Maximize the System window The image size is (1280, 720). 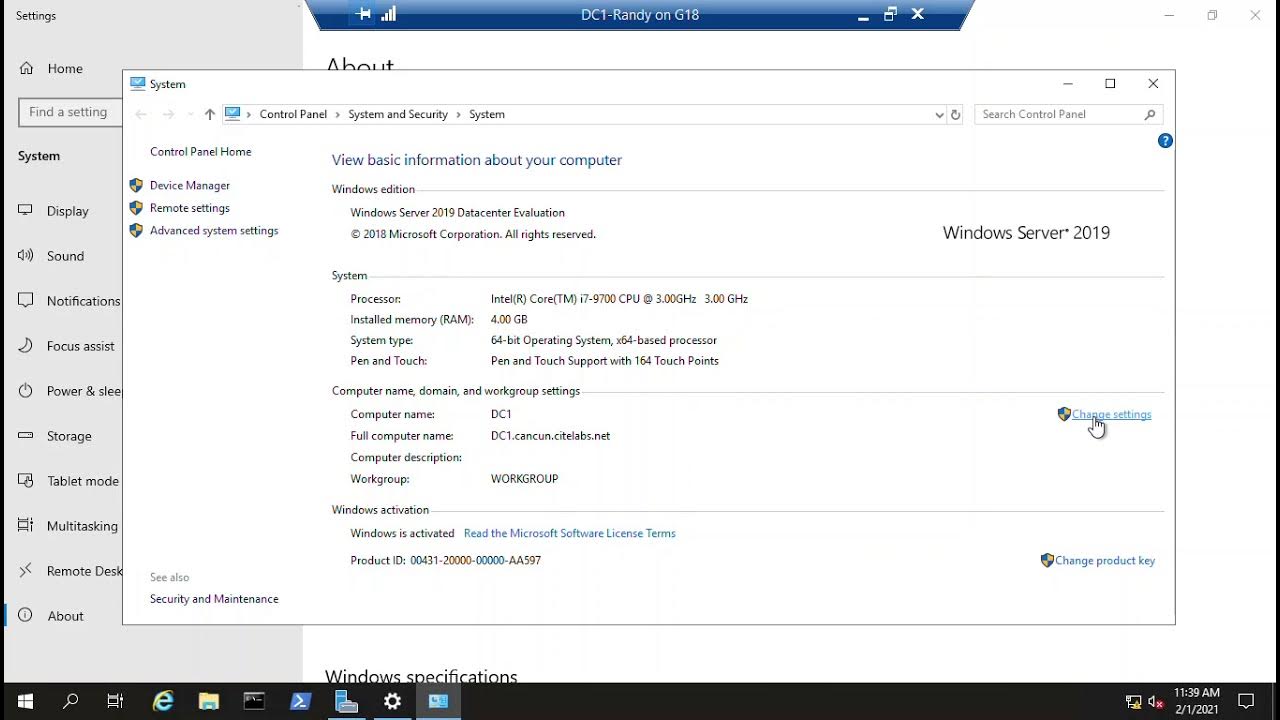click(1110, 84)
